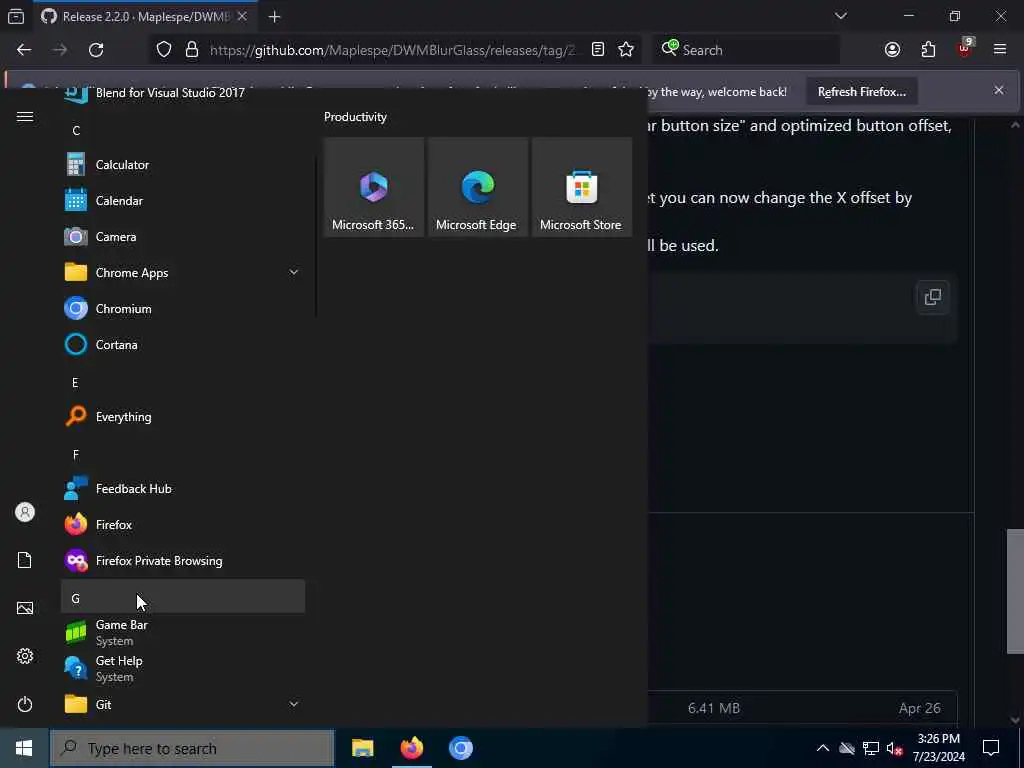Screen dimensions: 1024x768
Task: Reload the page in Firefox
Action: coord(96,50)
